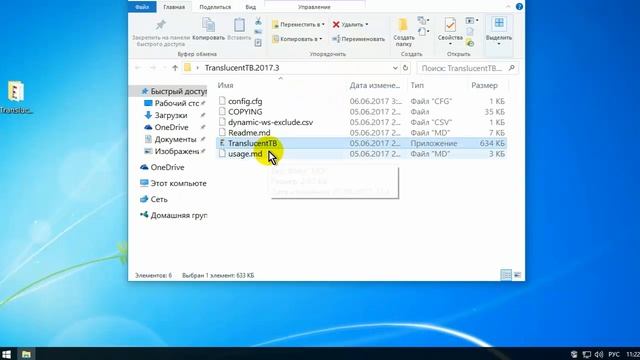Open the recent locations dropdown arrow
The image size is (640, 360).
pos(164,68)
